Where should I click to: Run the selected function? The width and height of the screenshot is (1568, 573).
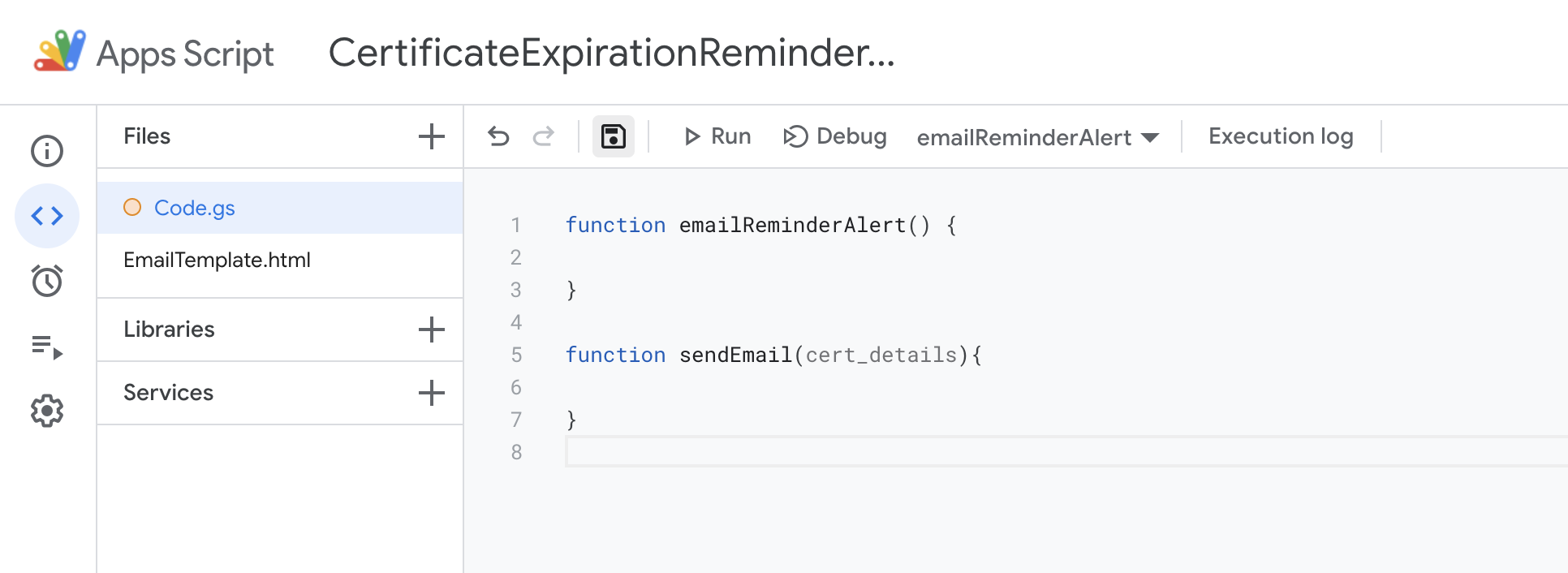tap(717, 136)
